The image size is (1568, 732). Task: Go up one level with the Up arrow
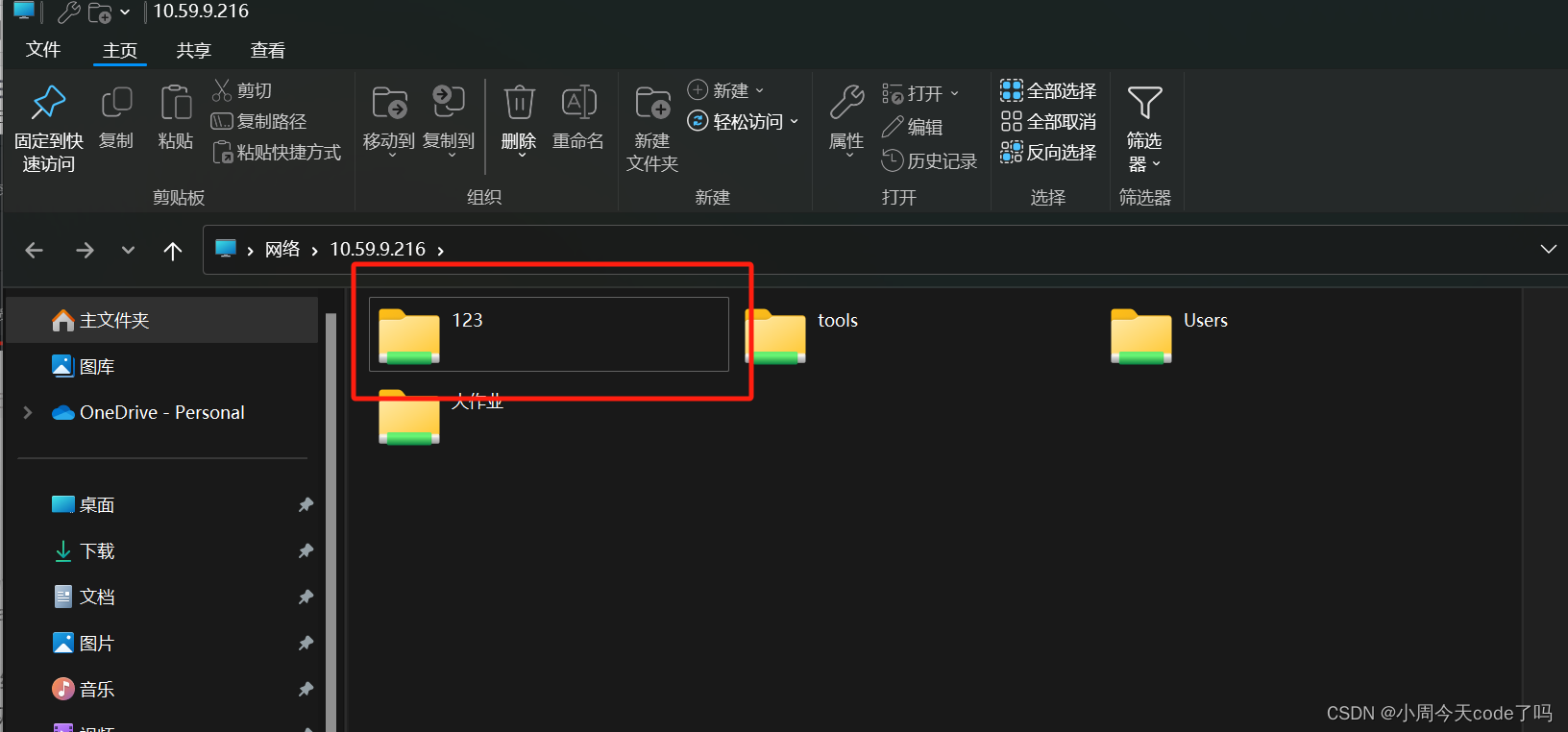click(x=173, y=251)
